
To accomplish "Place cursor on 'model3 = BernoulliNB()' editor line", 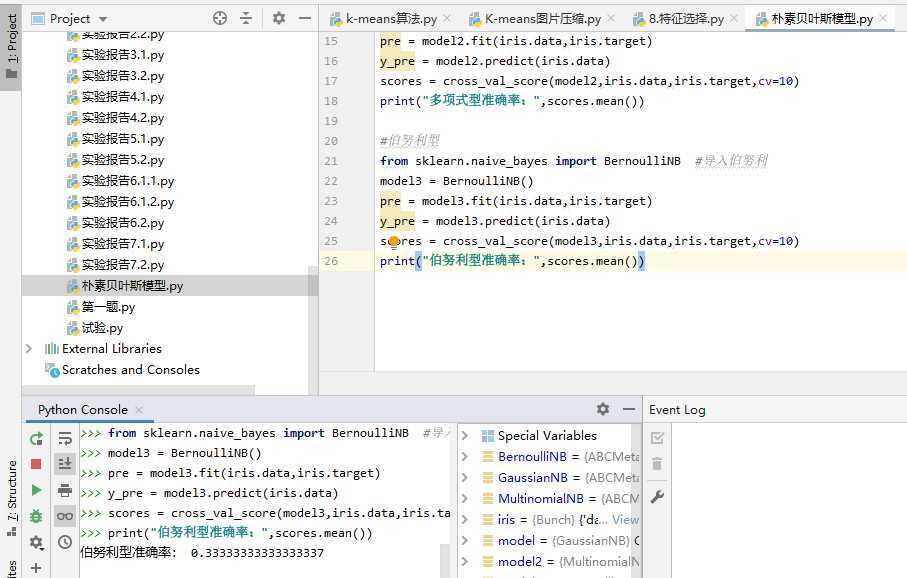I will pos(456,181).
